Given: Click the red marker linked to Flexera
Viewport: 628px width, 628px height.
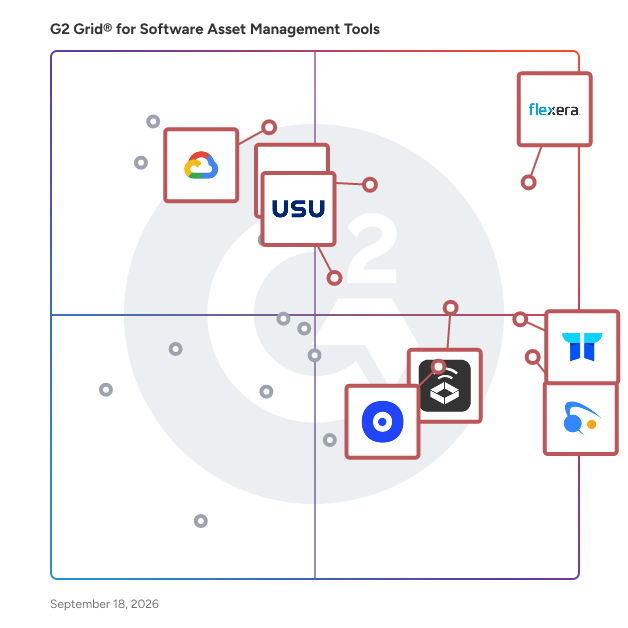Looking at the screenshot, I should coord(528,182).
